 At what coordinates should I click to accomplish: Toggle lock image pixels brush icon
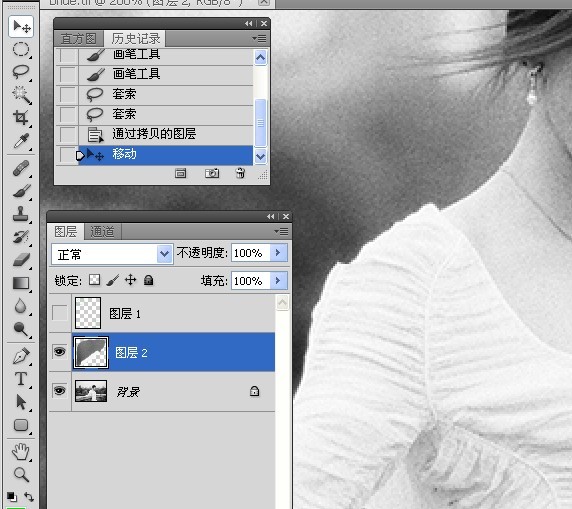(113, 280)
